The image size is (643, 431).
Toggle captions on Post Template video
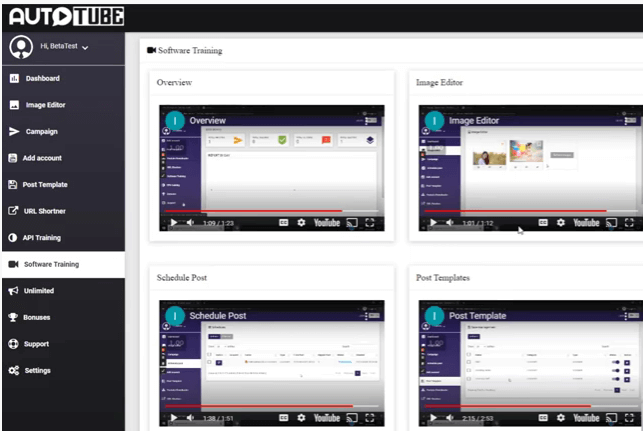[543, 418]
